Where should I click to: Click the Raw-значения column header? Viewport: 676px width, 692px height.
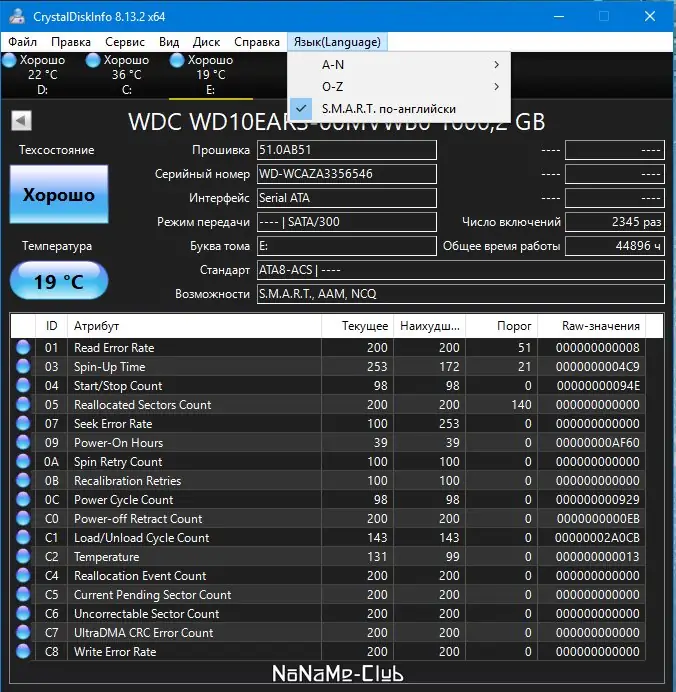(592, 326)
